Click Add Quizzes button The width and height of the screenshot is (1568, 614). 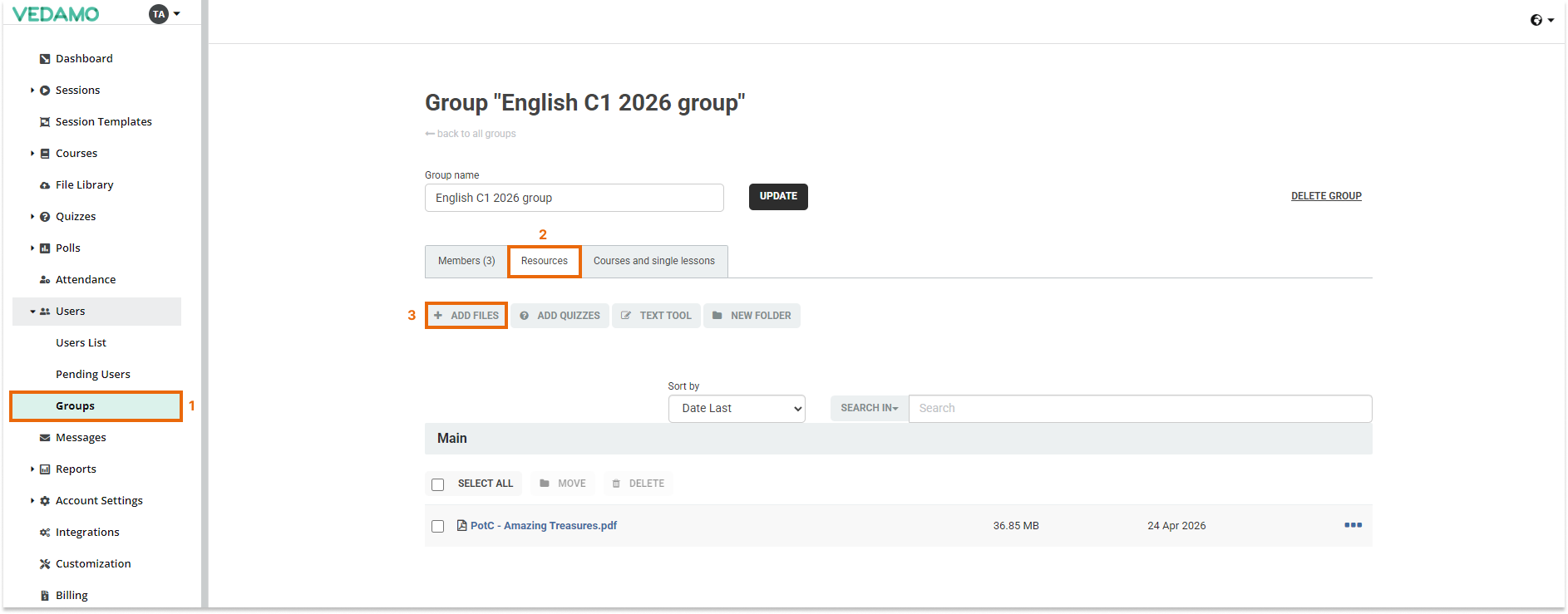[x=560, y=316]
